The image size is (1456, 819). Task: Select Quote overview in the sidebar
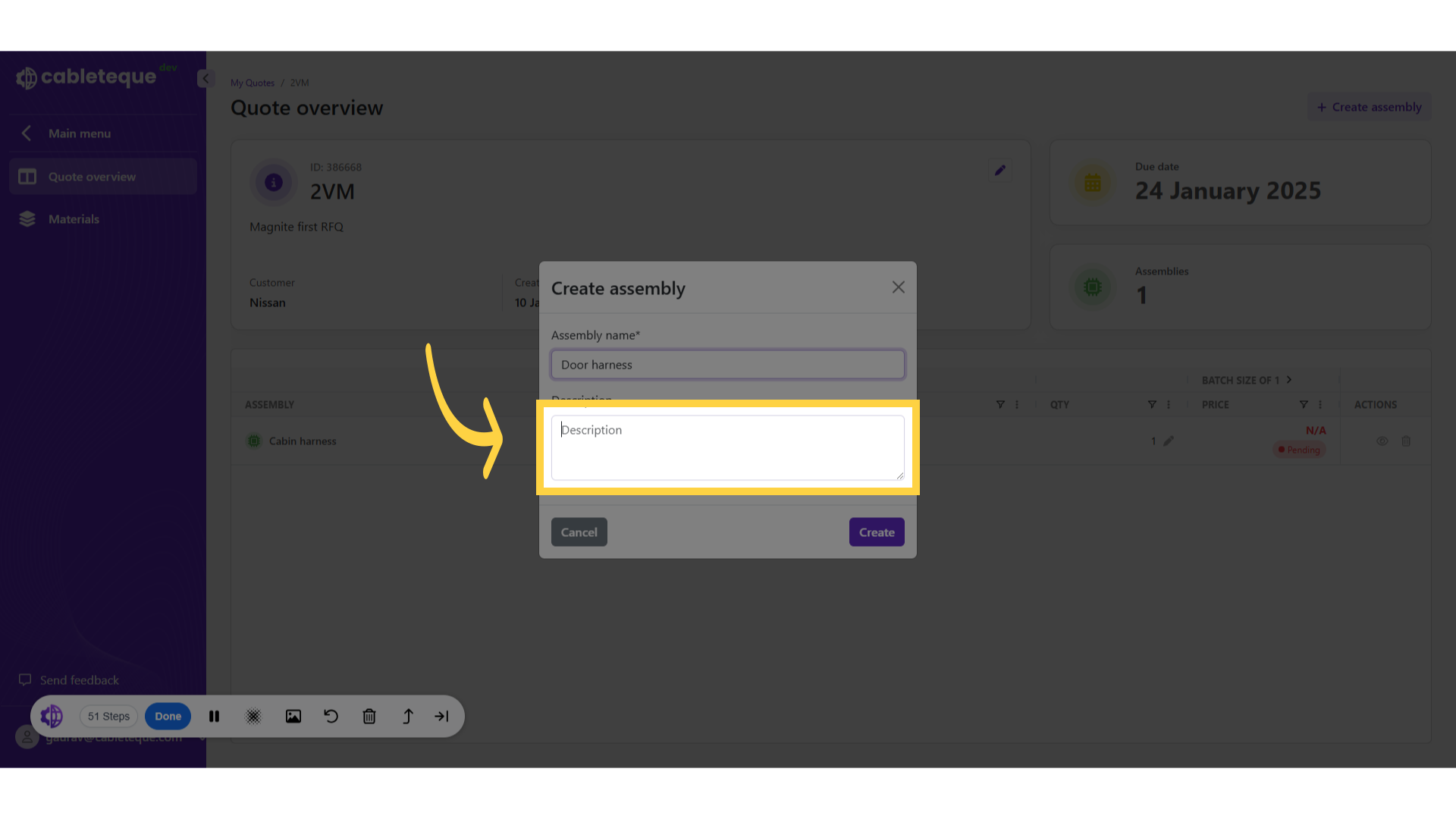92,176
